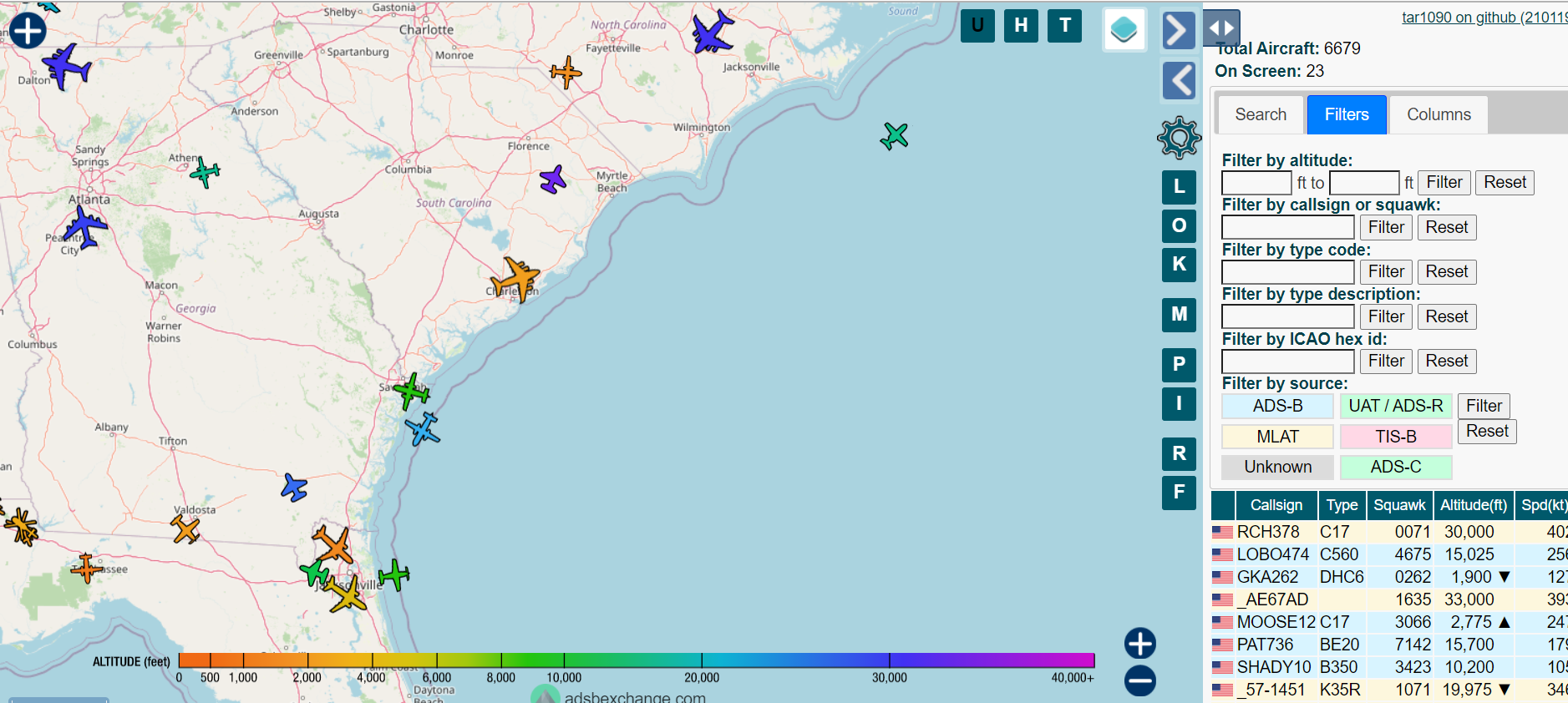Click Reset button for ICAO hex id
1568x703 pixels.
pos(1447,361)
